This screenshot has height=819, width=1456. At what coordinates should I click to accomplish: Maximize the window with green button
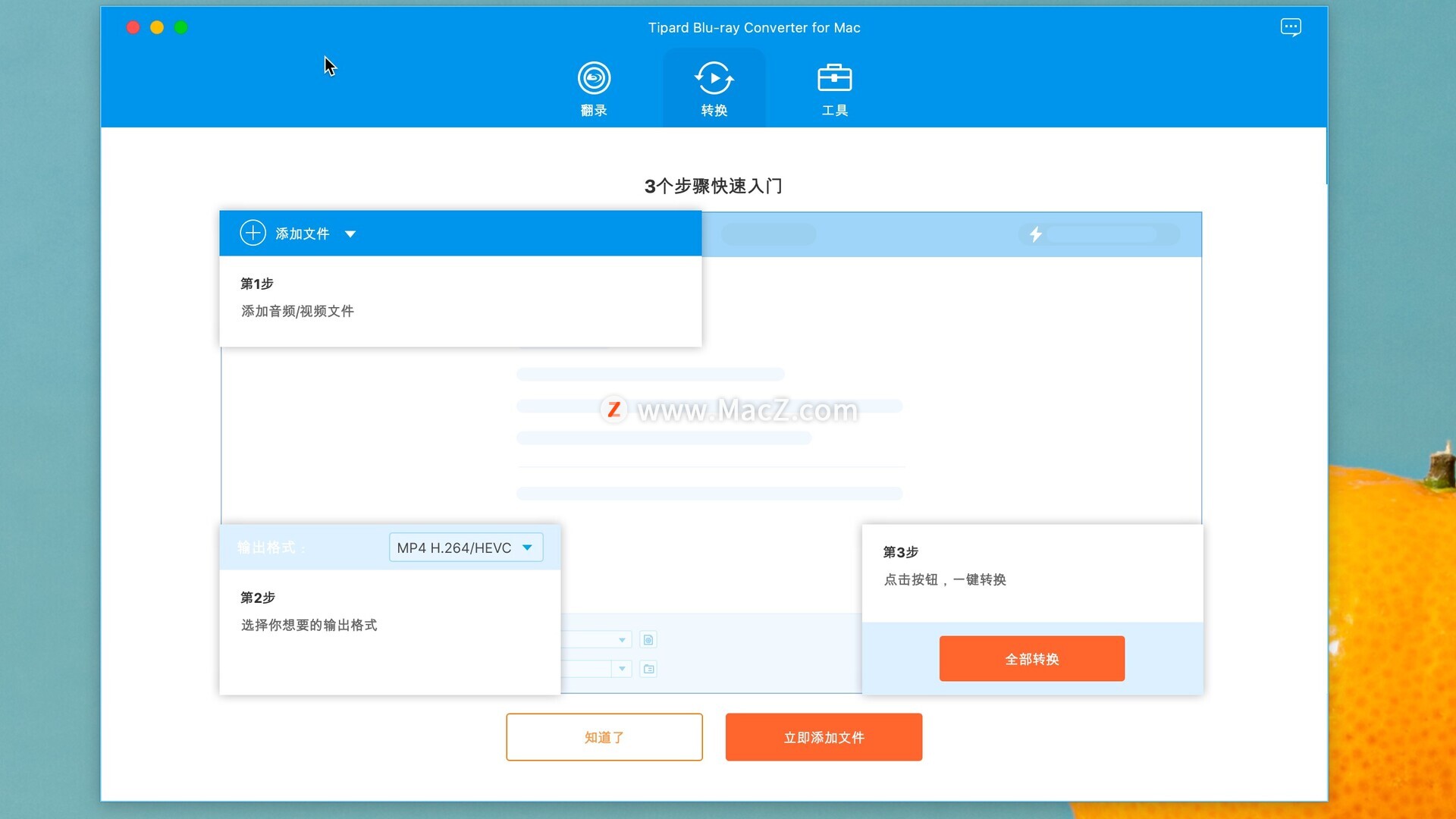(181, 28)
